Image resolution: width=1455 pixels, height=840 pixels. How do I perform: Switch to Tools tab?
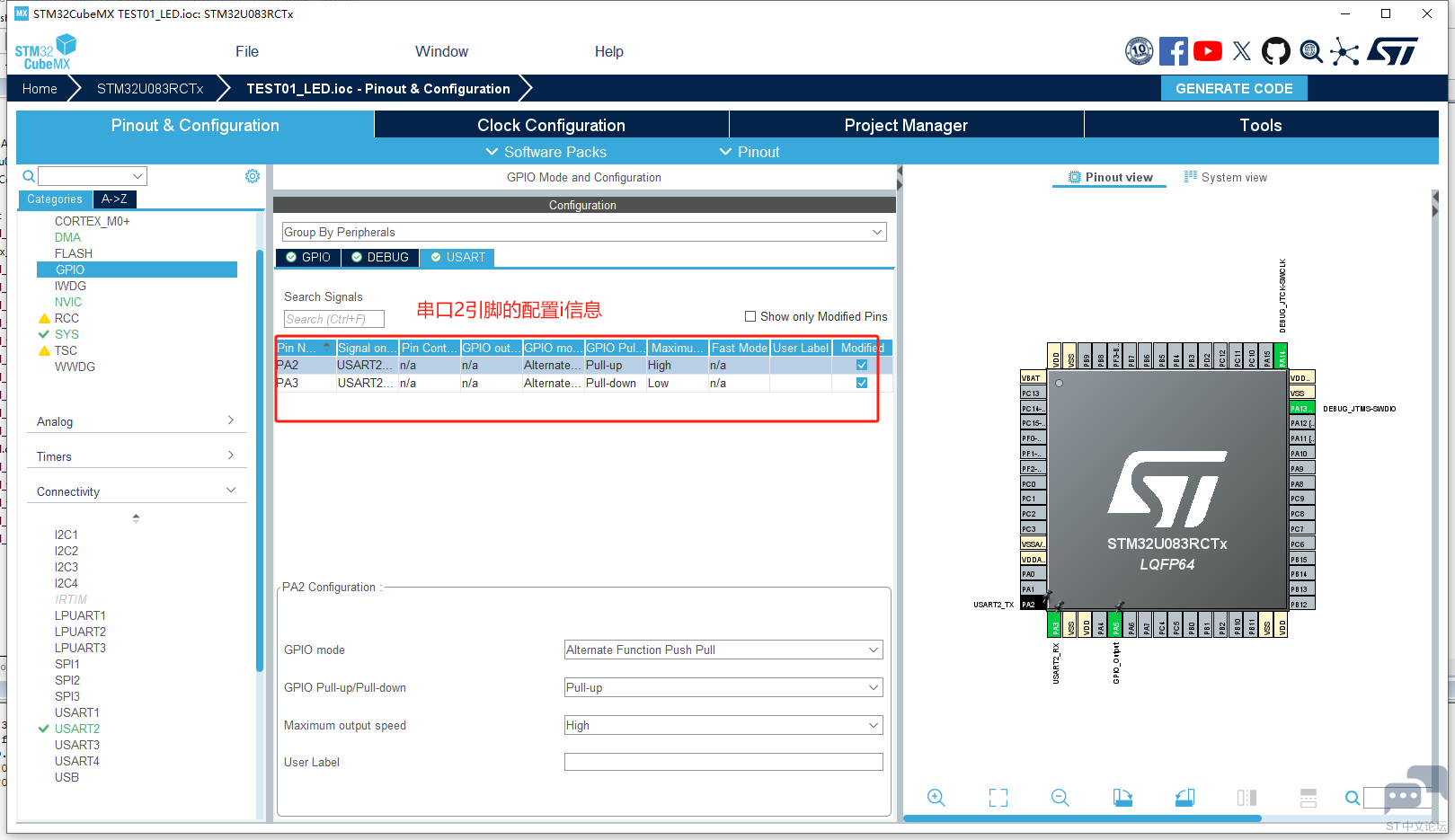click(1261, 125)
